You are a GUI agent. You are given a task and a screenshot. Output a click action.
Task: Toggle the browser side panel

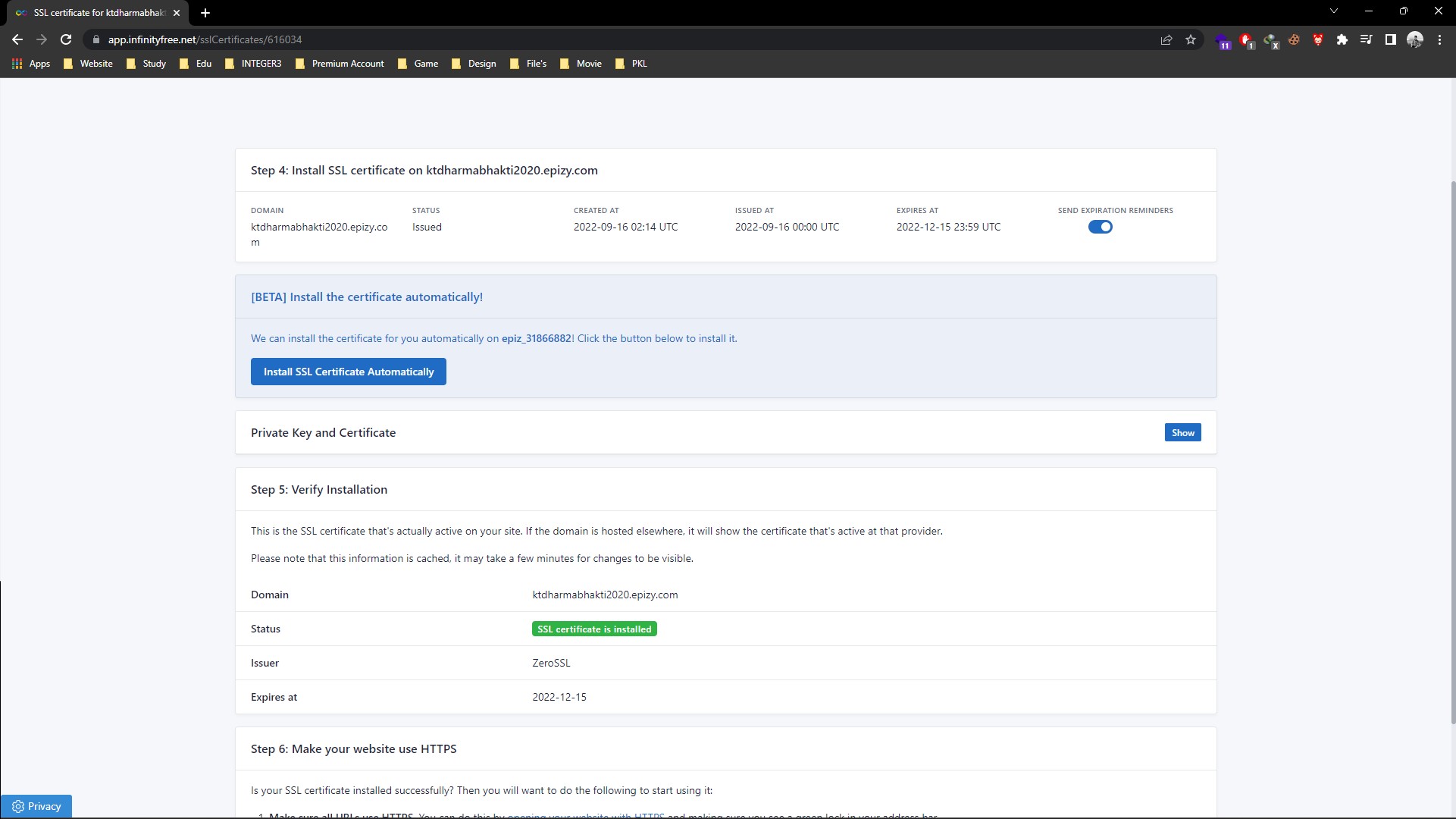(x=1390, y=39)
